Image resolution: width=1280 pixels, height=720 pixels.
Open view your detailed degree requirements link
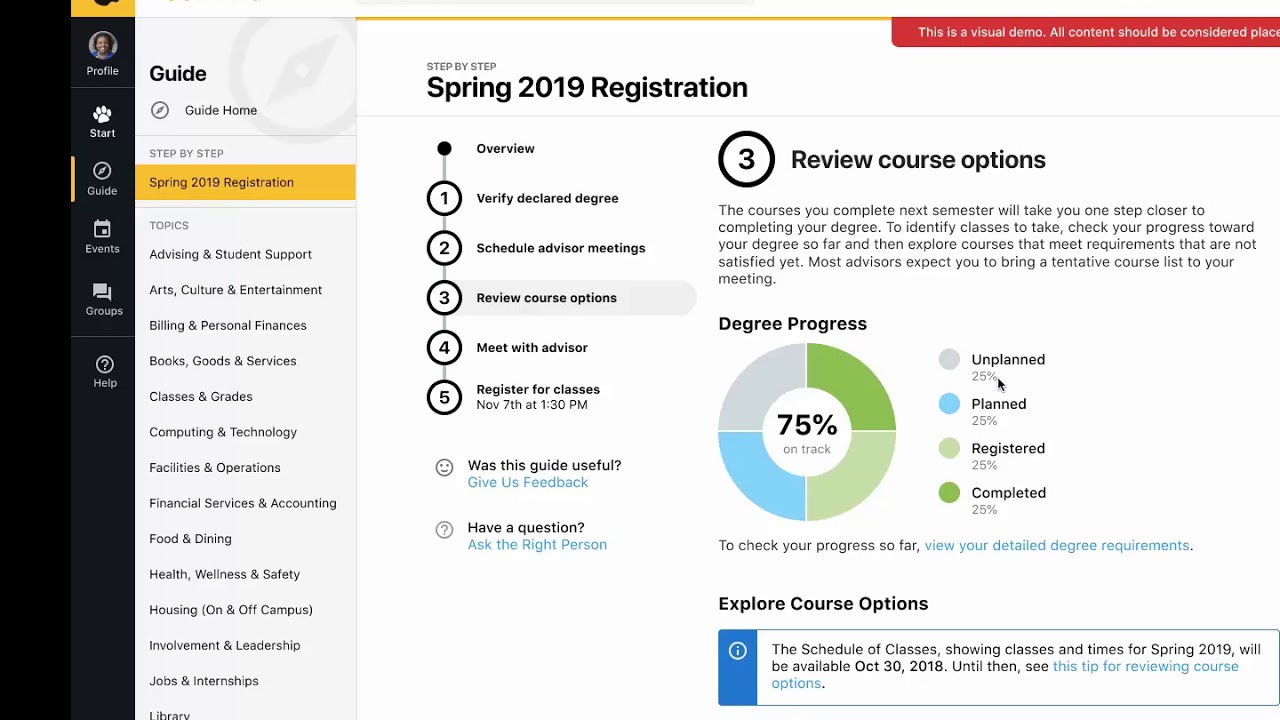point(1057,545)
